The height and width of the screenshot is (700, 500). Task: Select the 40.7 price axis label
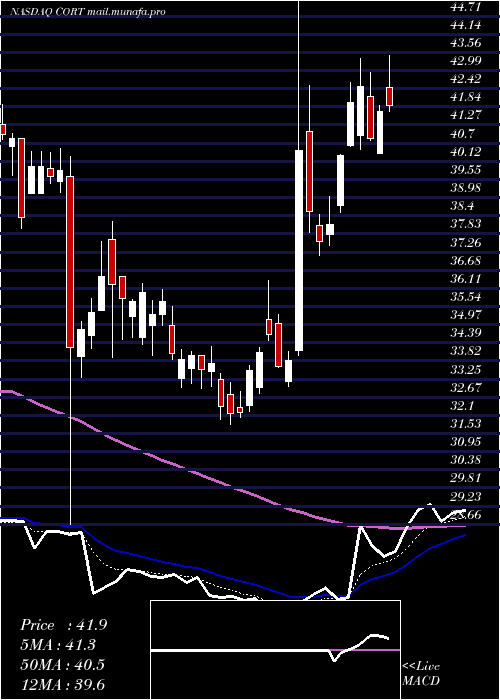[463, 134]
